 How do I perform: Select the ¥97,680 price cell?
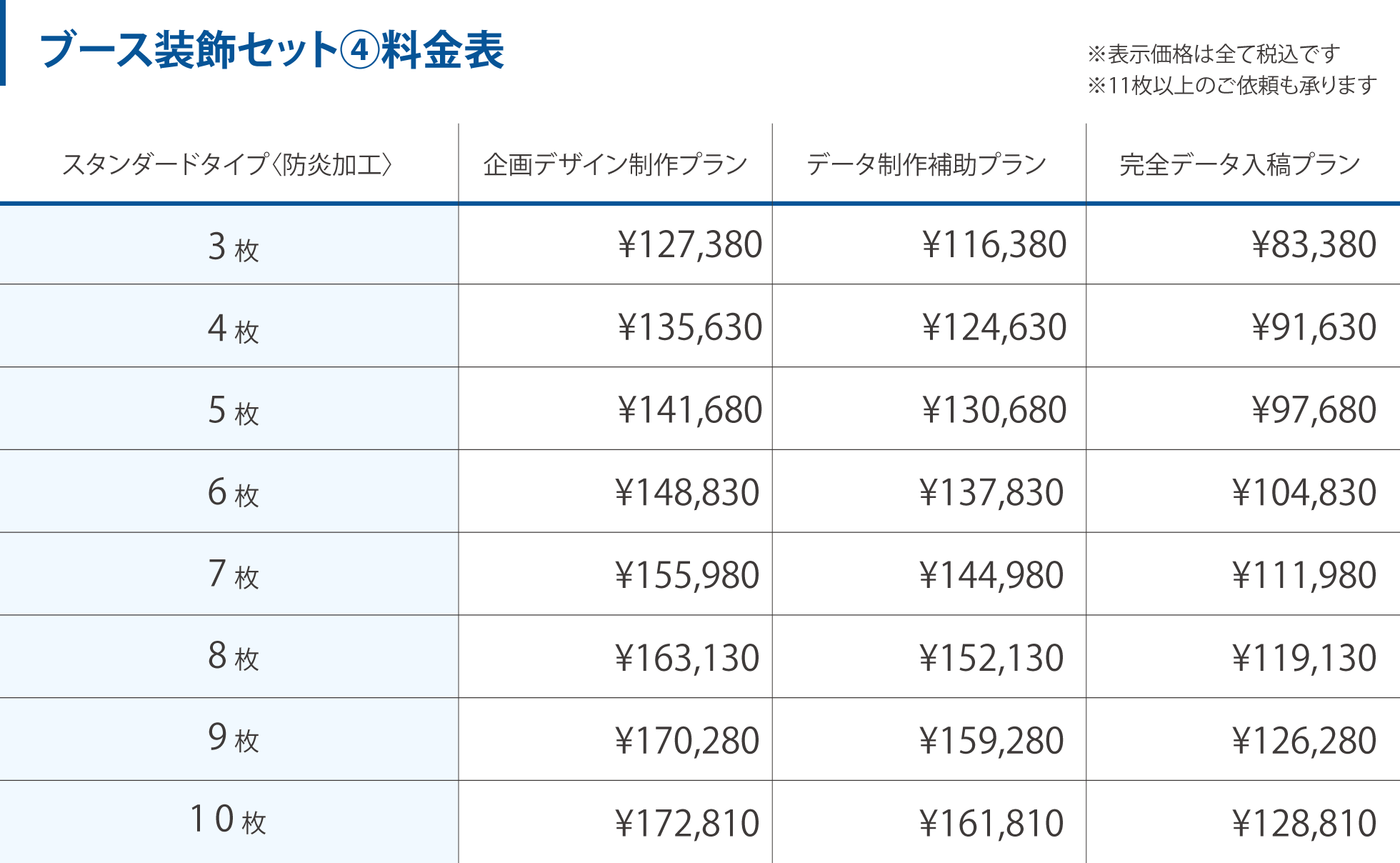click(1314, 410)
